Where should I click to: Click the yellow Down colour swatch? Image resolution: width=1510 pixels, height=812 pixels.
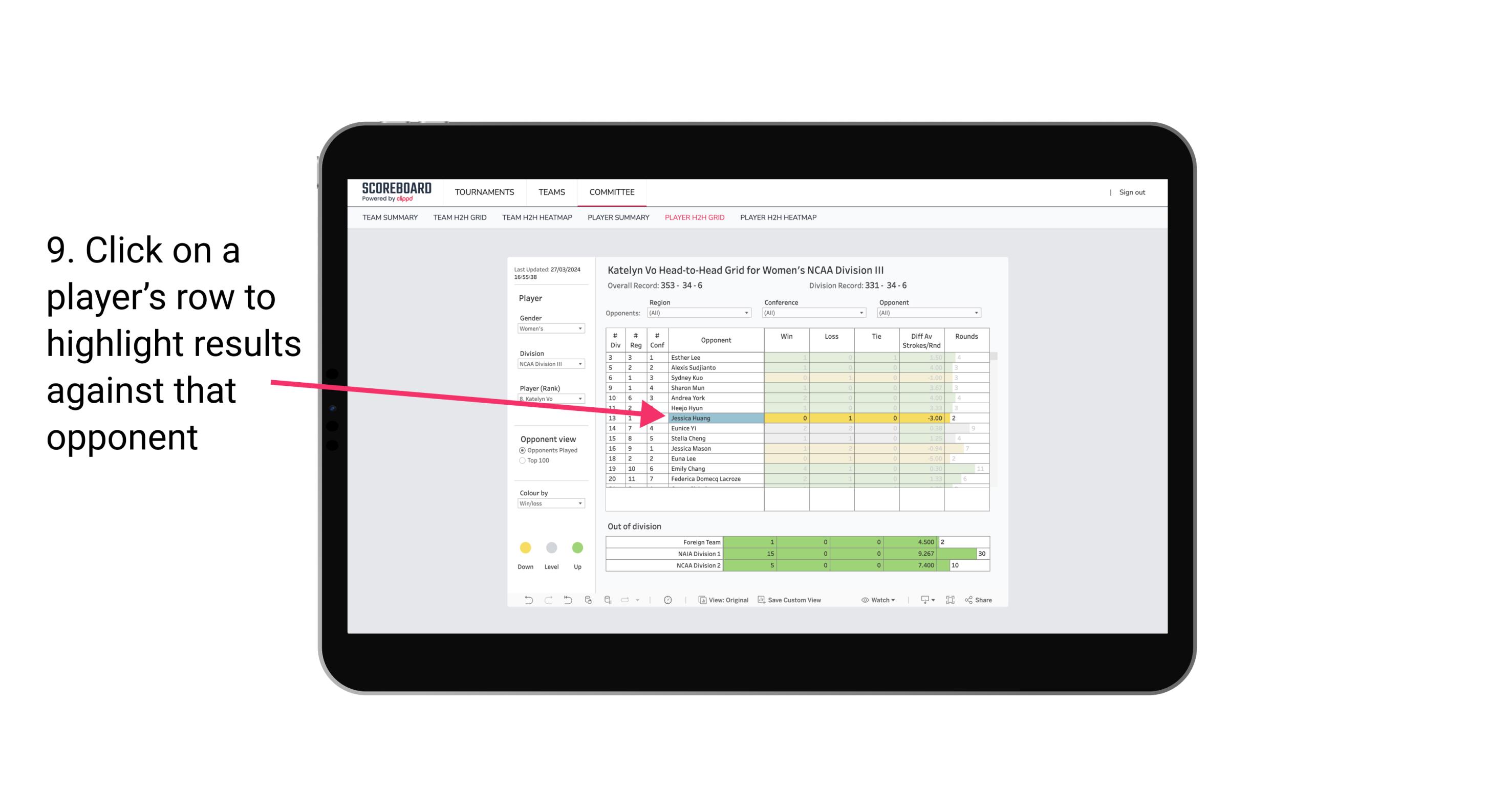coord(524,548)
